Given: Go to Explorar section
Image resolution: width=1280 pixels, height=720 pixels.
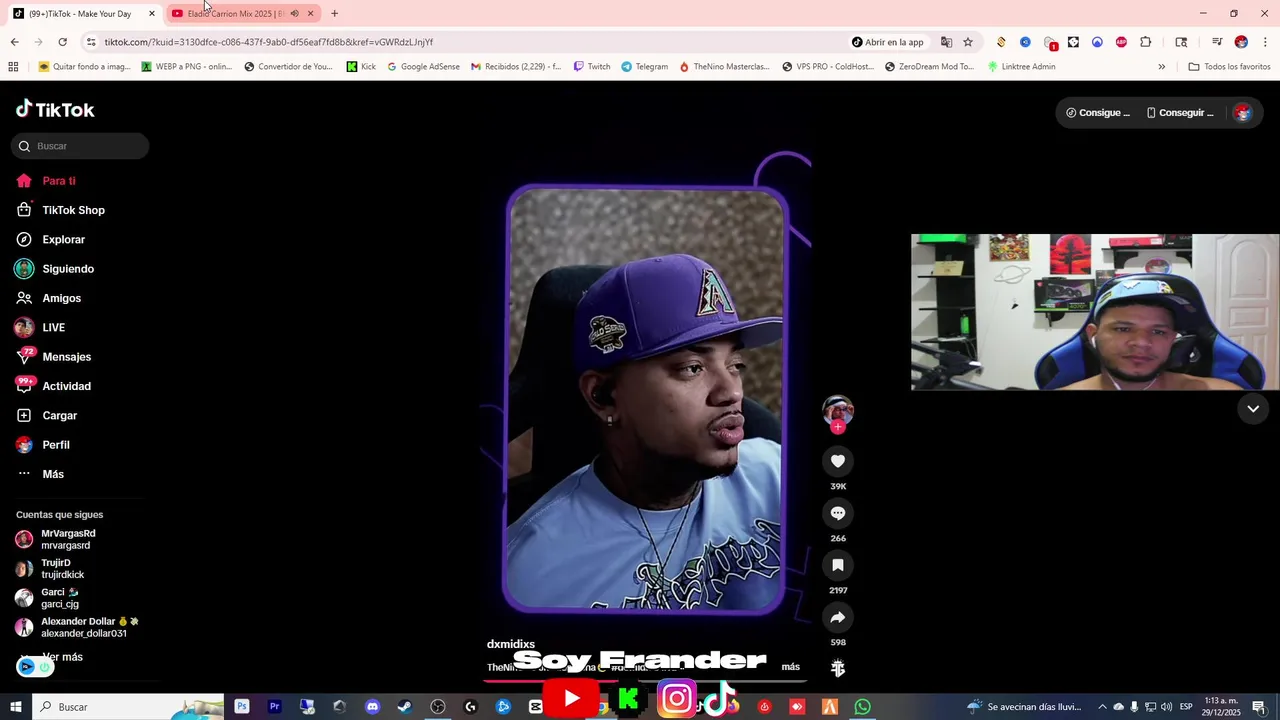Looking at the screenshot, I should tap(51, 240).
